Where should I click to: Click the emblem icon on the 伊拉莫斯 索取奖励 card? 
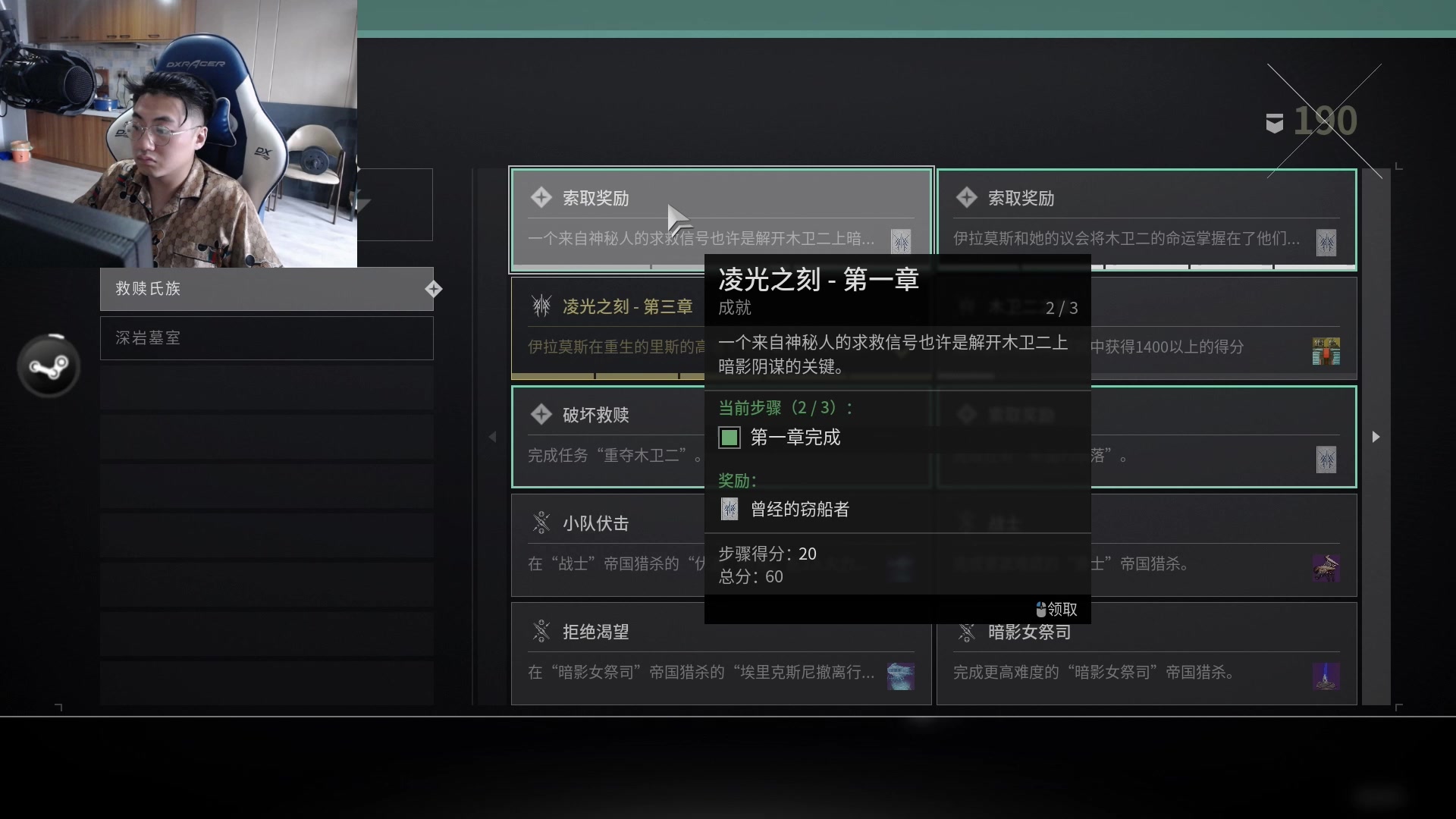(1326, 242)
